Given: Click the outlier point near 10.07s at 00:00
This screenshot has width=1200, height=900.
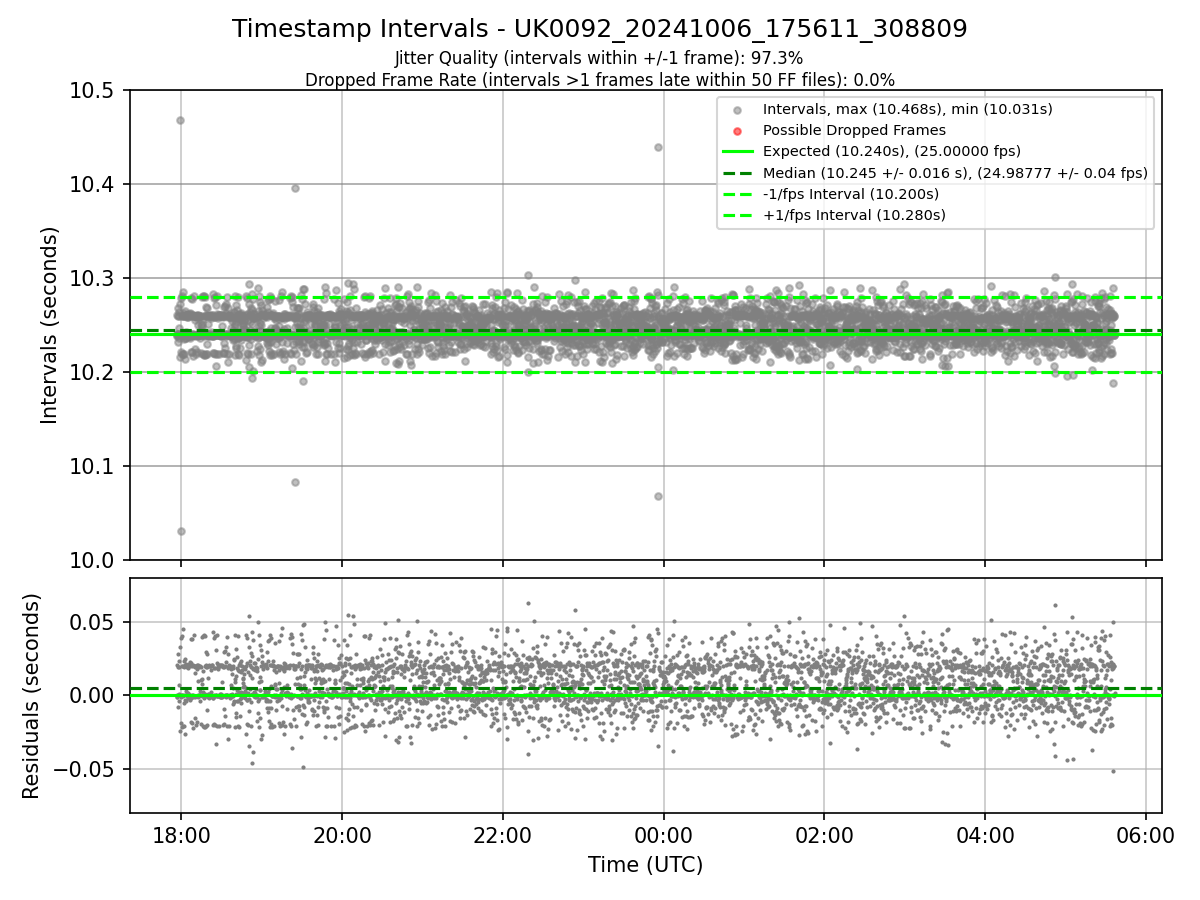Looking at the screenshot, I should [x=658, y=496].
